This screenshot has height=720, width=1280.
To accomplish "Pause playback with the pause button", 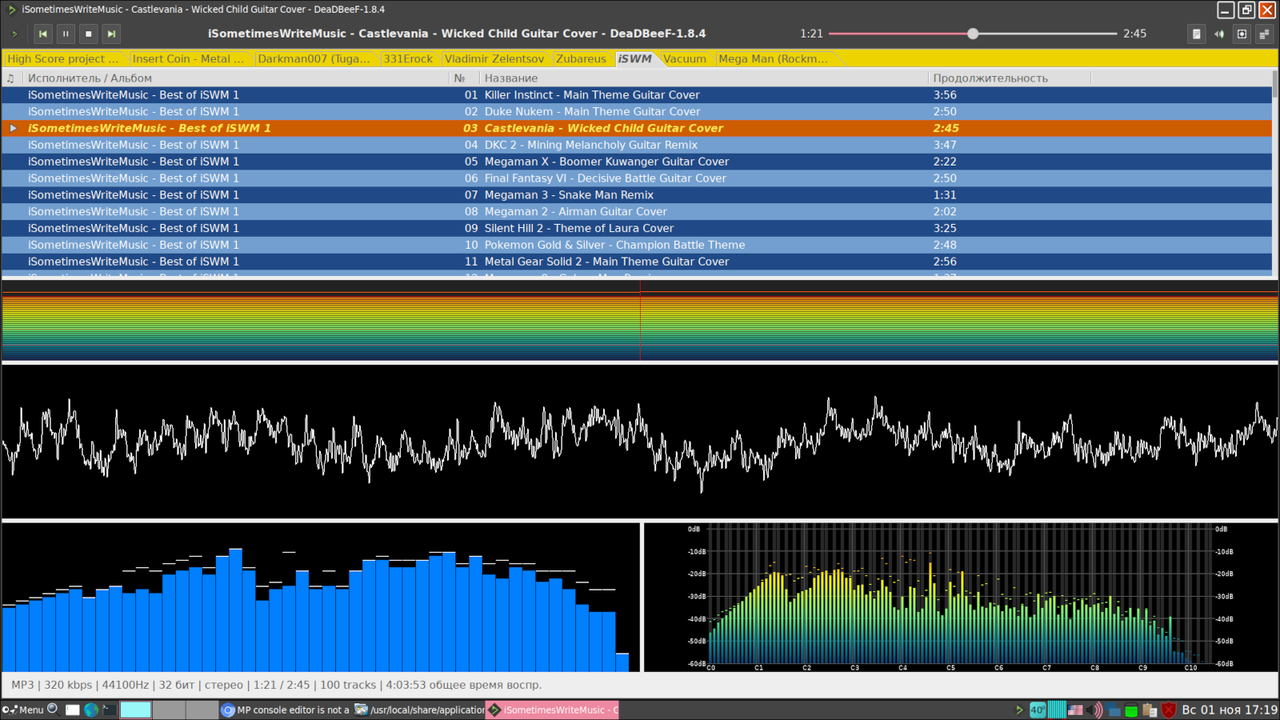I will click(x=66, y=33).
